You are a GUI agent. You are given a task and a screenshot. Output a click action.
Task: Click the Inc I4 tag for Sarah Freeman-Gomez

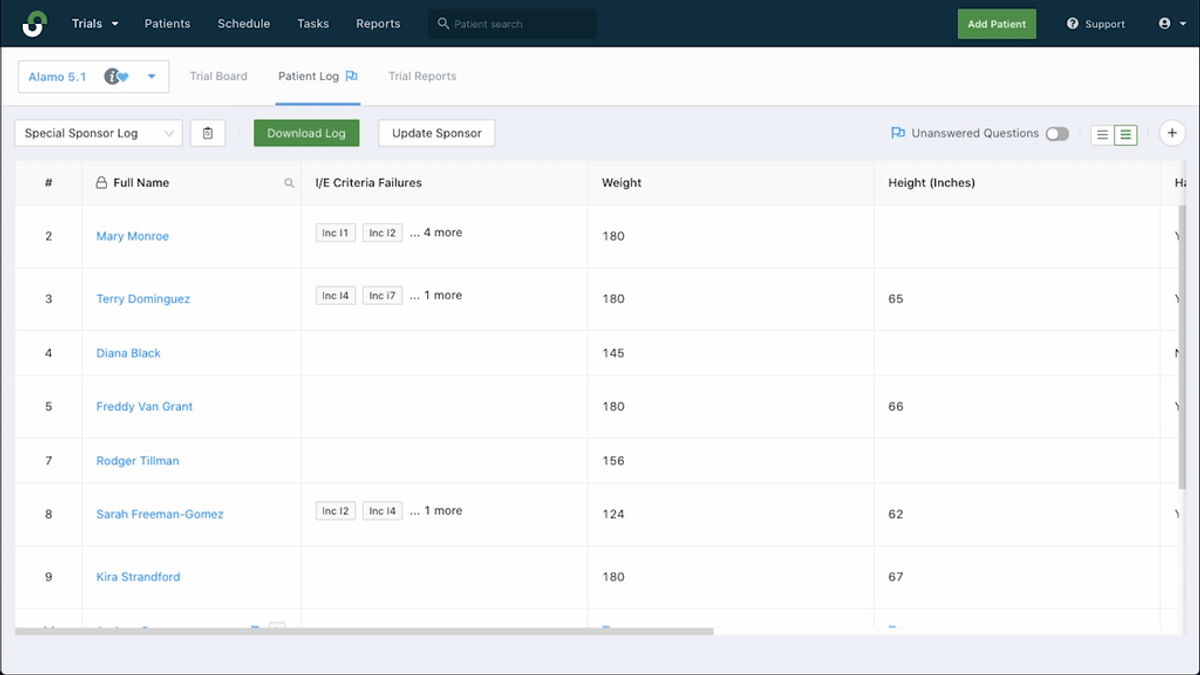382,511
